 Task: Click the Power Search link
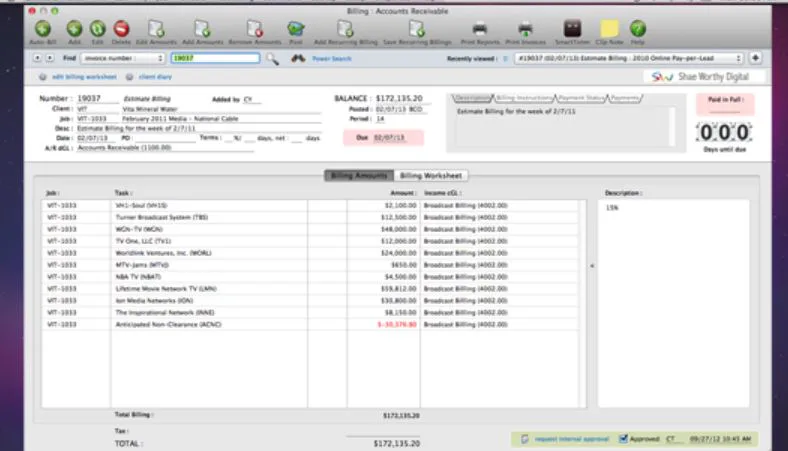click(332, 59)
